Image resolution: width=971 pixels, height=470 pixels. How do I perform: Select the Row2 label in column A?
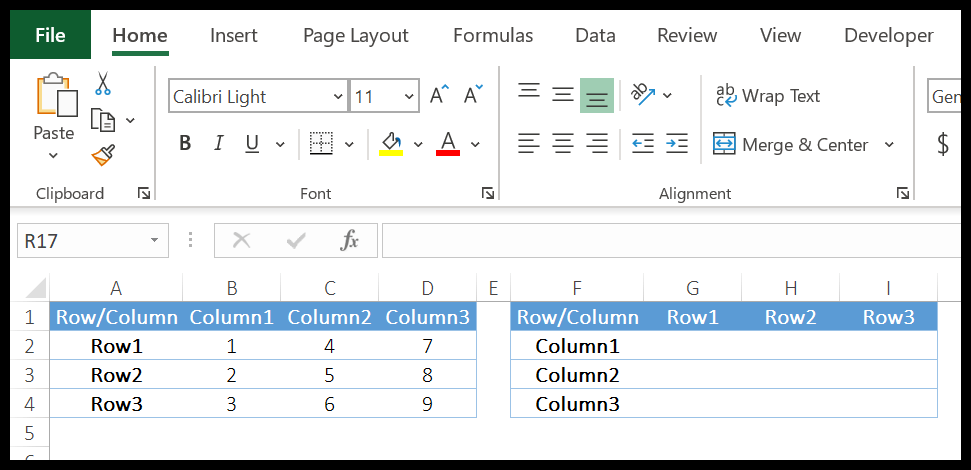coord(116,375)
